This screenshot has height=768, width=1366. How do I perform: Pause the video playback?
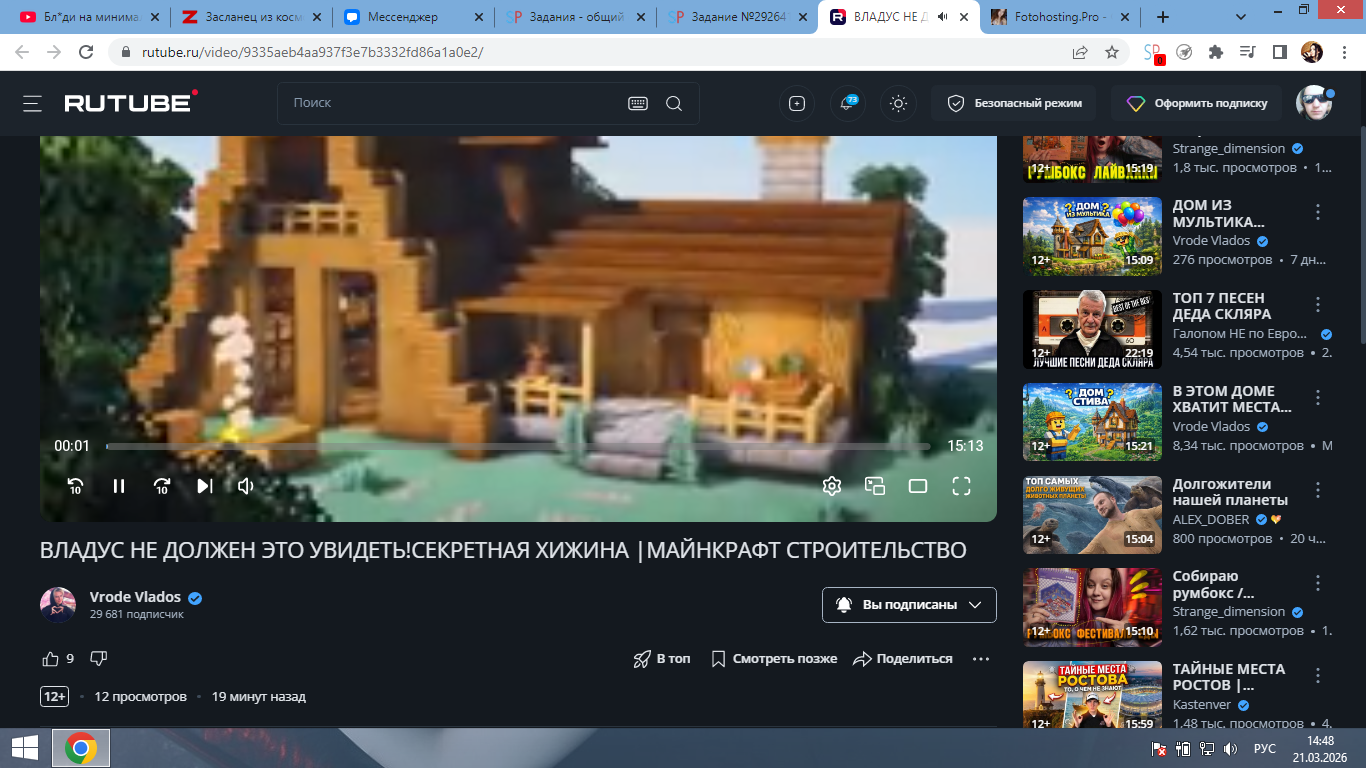coord(119,486)
